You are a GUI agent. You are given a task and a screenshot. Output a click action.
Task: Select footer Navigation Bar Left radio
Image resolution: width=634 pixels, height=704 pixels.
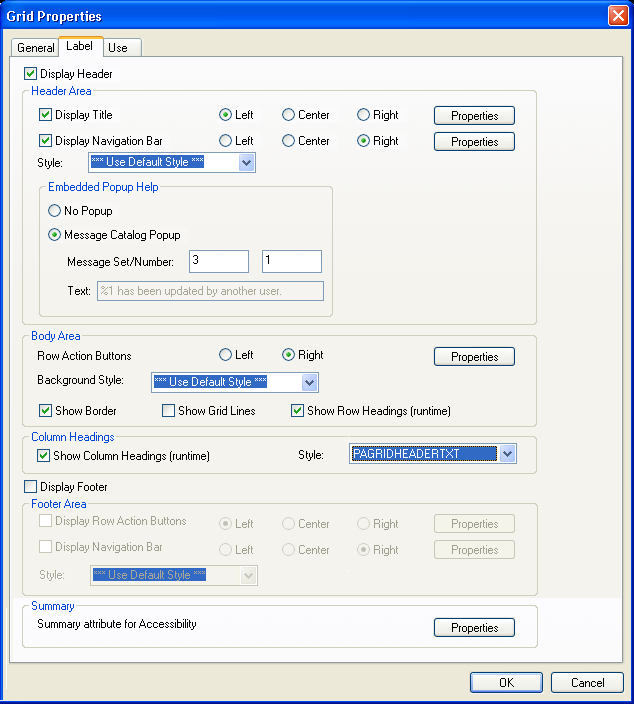[225, 550]
